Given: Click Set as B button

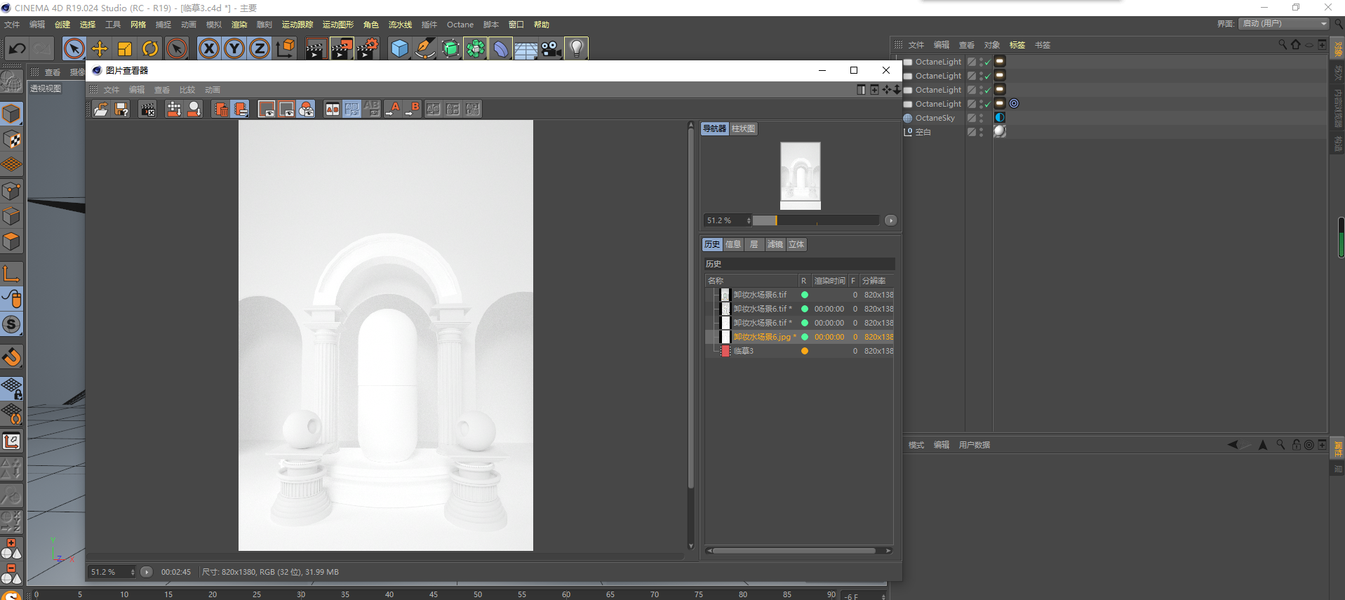Looking at the screenshot, I should click(413, 109).
